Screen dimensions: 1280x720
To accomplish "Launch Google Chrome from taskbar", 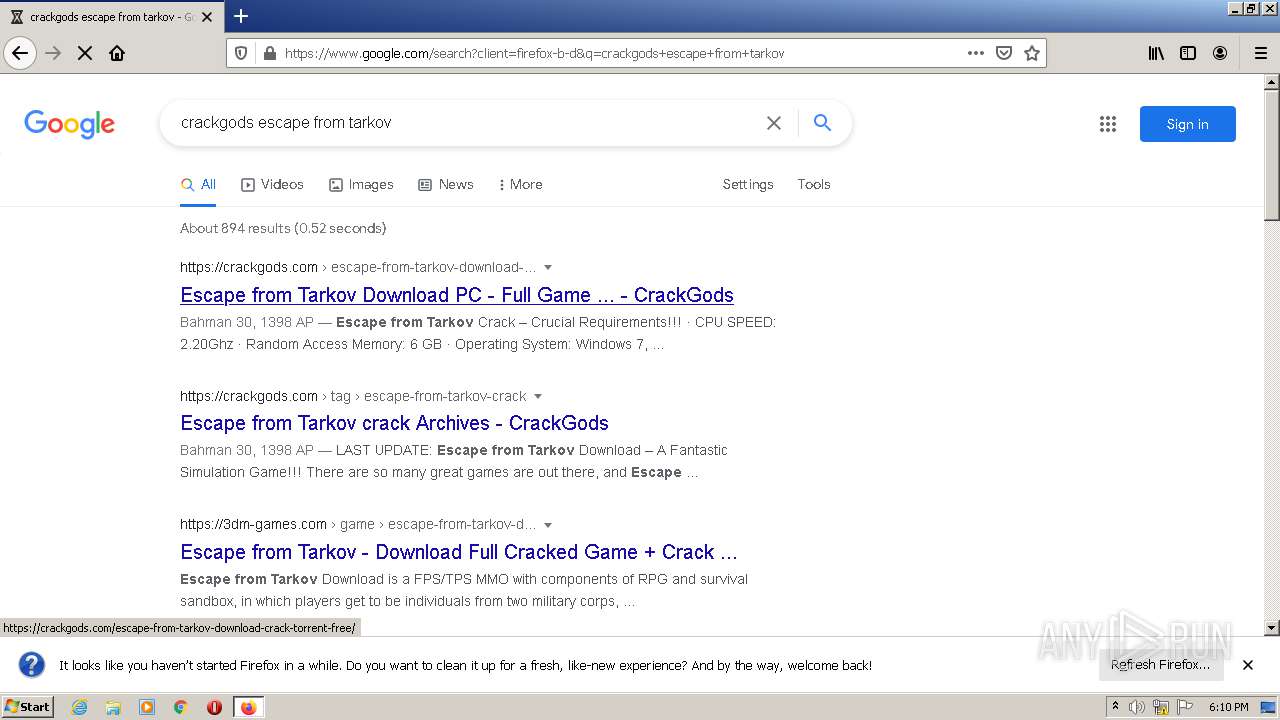I will (x=180, y=707).
